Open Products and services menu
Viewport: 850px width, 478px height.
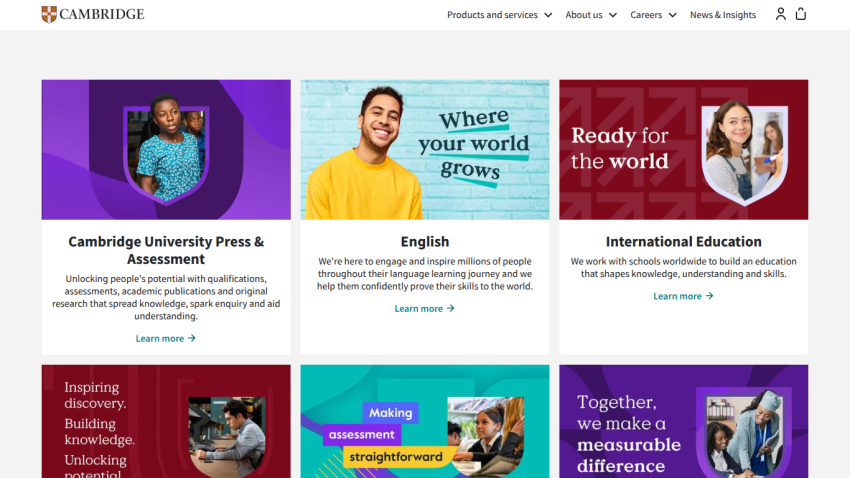(x=492, y=15)
